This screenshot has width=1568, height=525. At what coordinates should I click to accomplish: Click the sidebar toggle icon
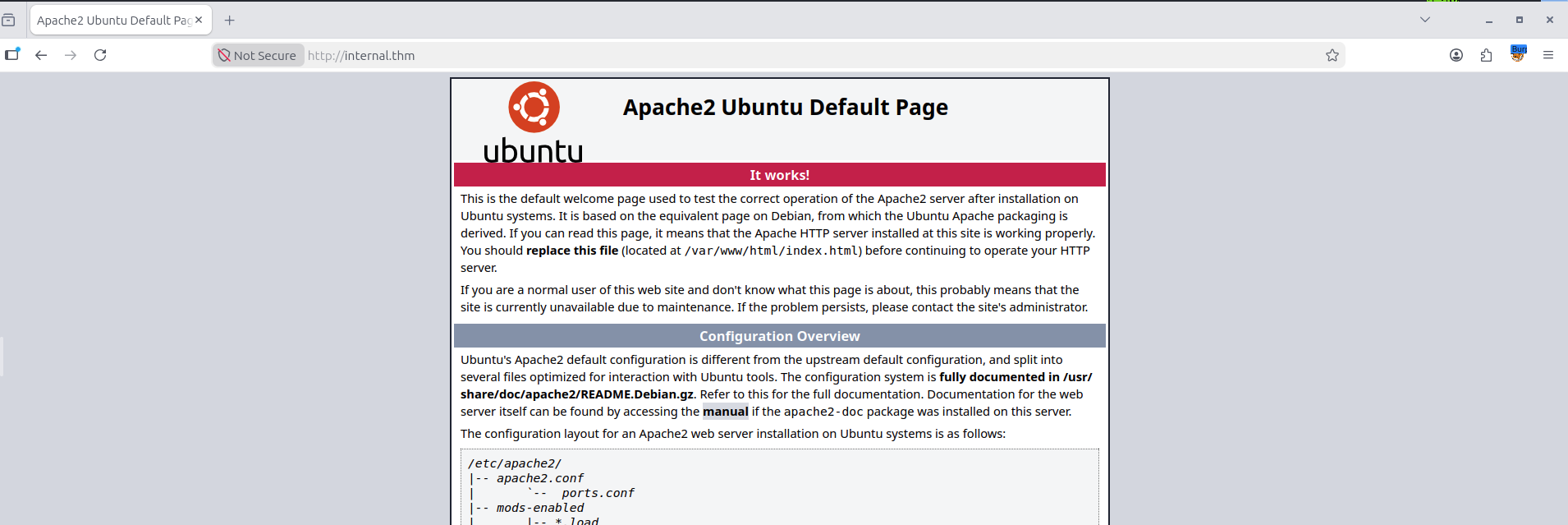click(11, 55)
